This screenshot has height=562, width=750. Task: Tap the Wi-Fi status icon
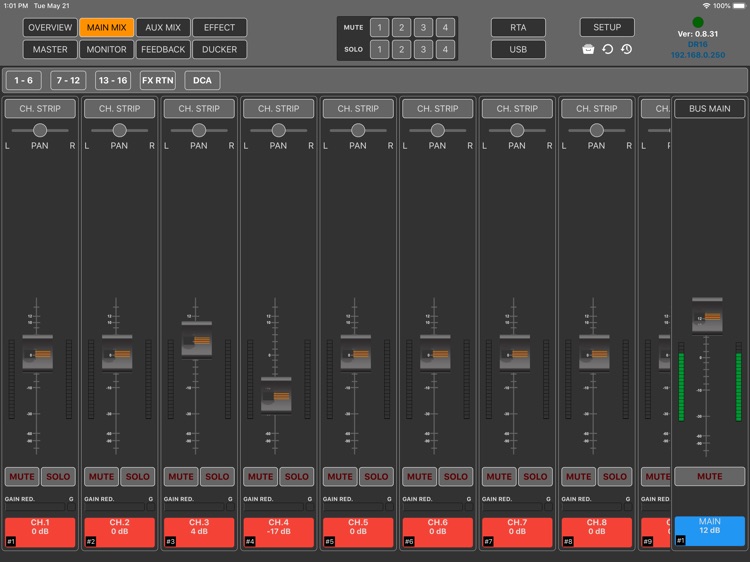[x=706, y=6]
